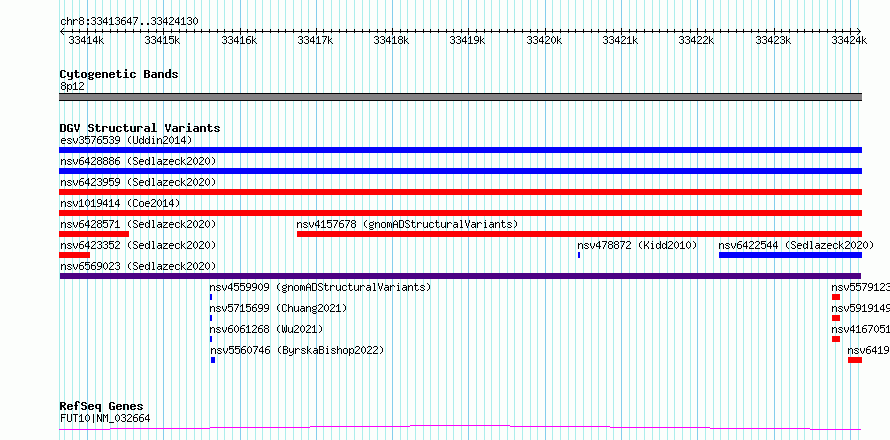
Task: Open nsv5560746 (ByrskaBishop2022) label
Action: (x=297, y=350)
